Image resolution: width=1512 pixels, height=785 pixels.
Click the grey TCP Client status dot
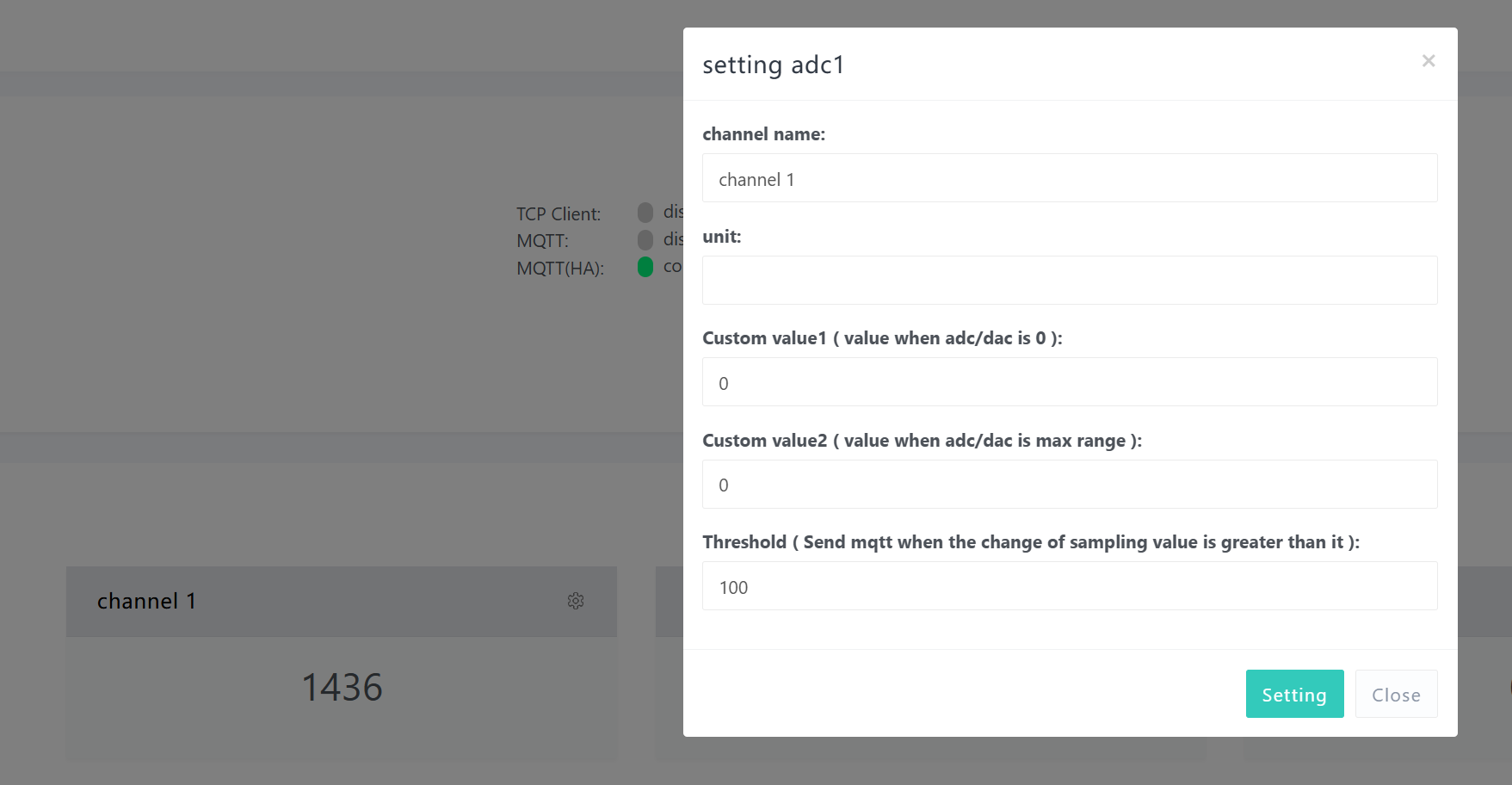[x=645, y=213]
